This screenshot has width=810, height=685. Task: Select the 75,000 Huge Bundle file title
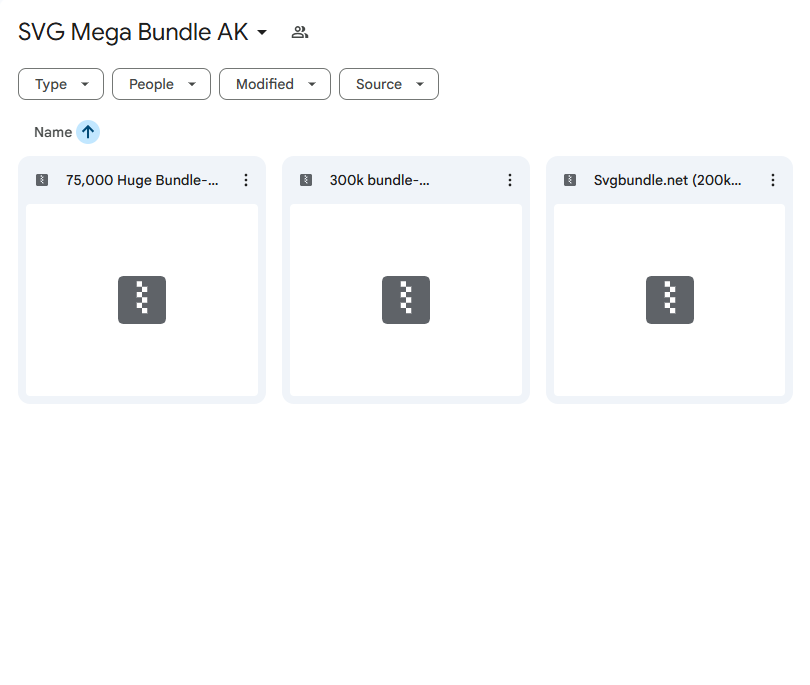142,180
